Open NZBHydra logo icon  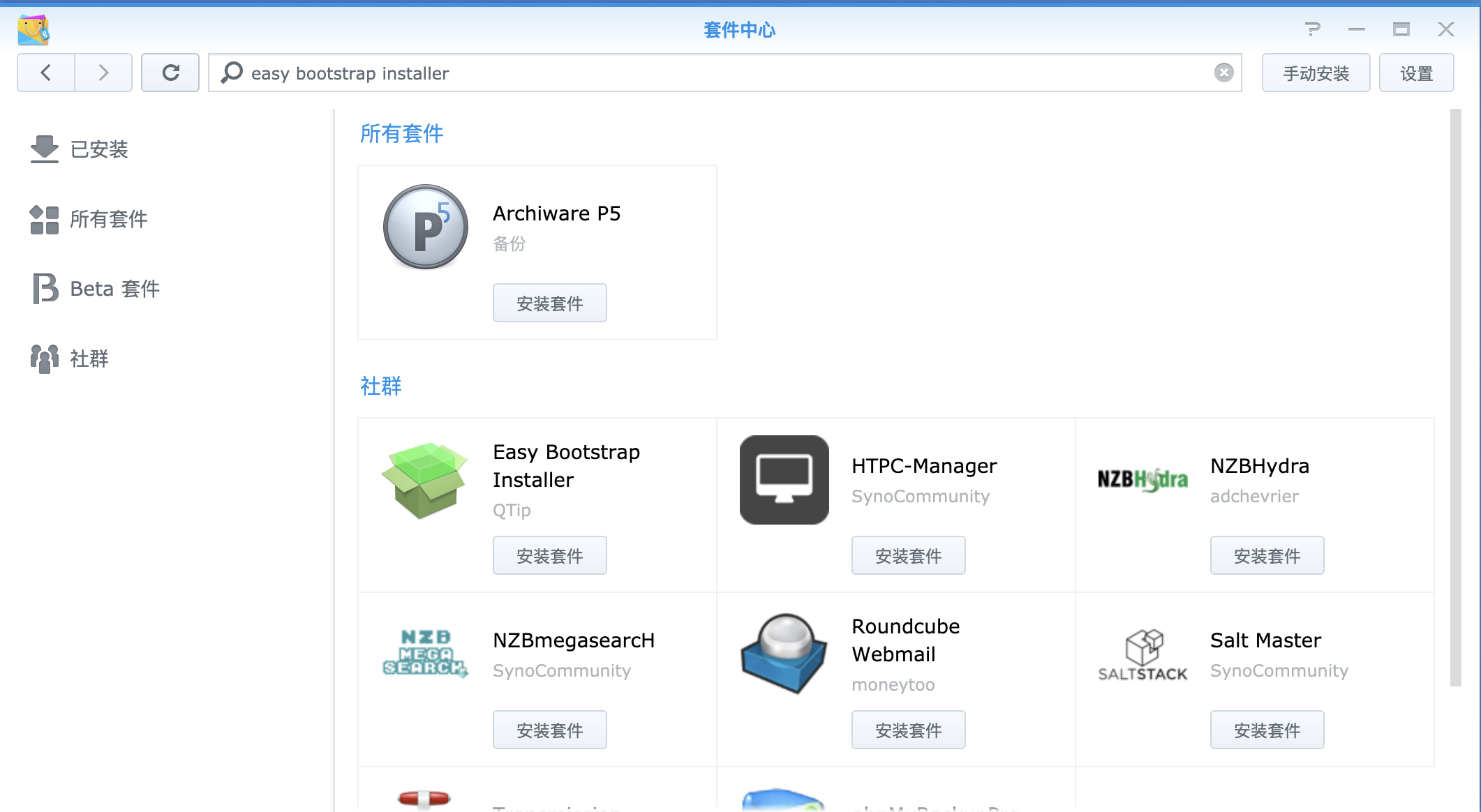click(1143, 480)
